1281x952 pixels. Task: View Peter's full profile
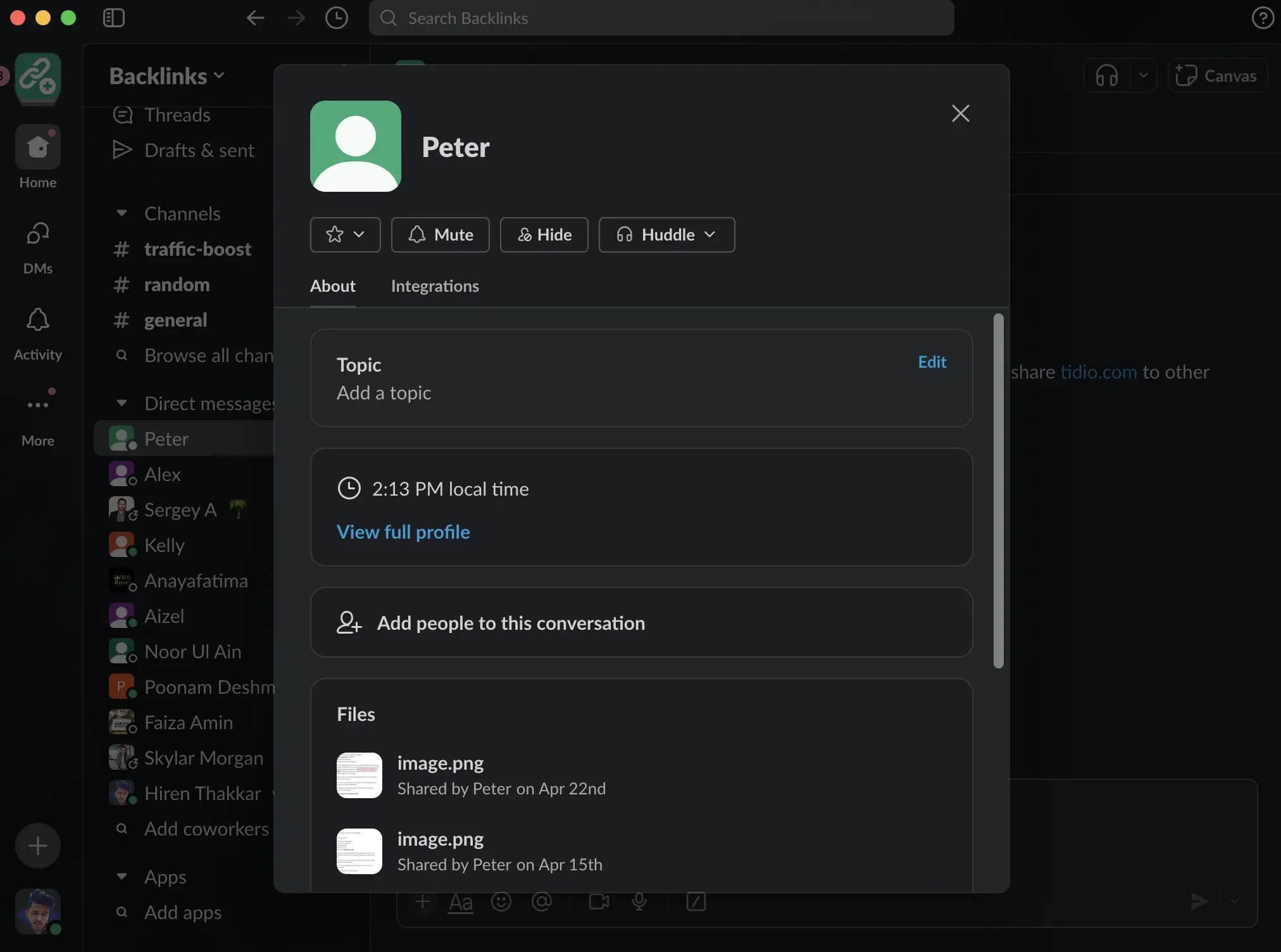click(403, 532)
